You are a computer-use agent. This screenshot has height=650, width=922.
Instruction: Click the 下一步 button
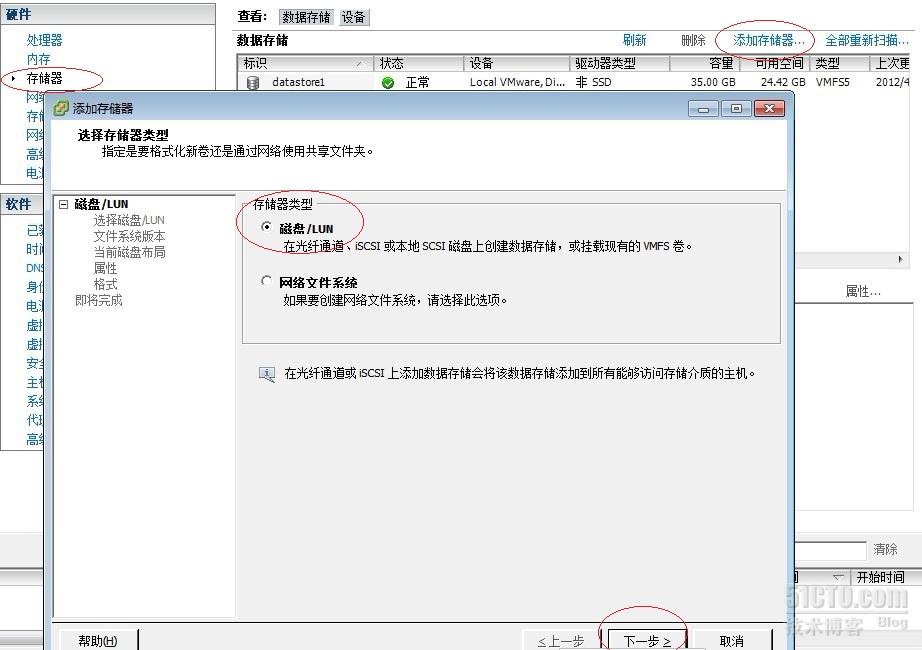click(x=647, y=641)
